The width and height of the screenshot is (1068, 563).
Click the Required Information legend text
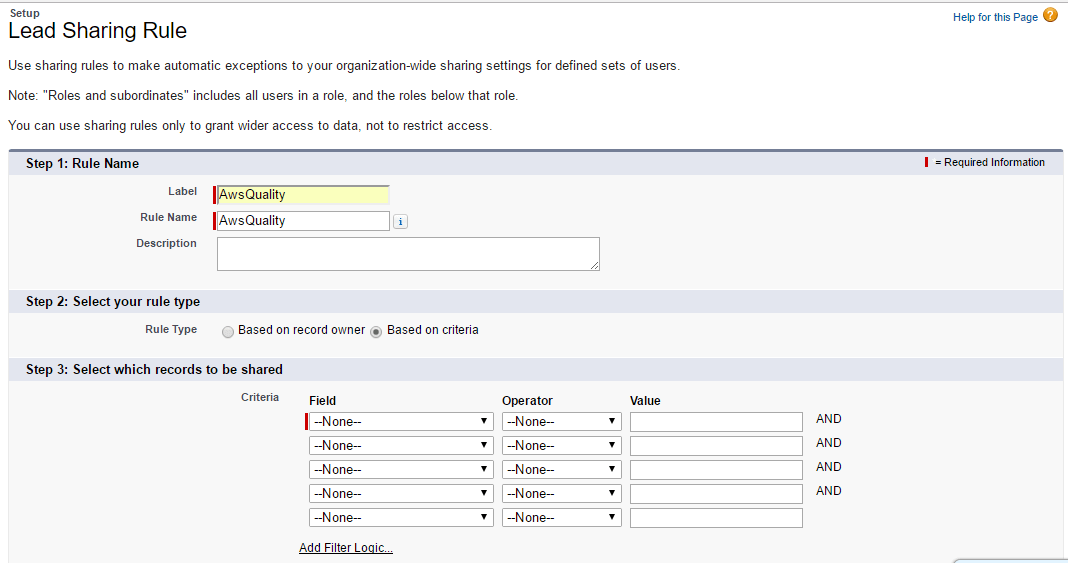point(990,162)
